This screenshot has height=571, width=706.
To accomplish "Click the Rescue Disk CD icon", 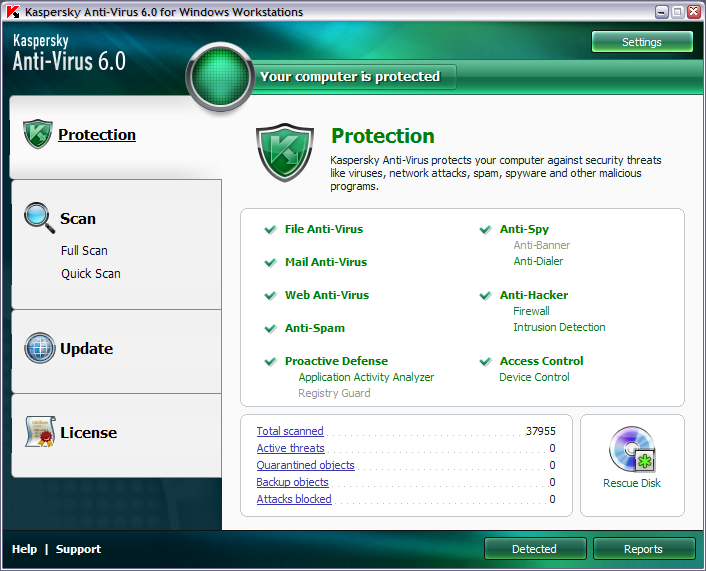I will [632, 449].
